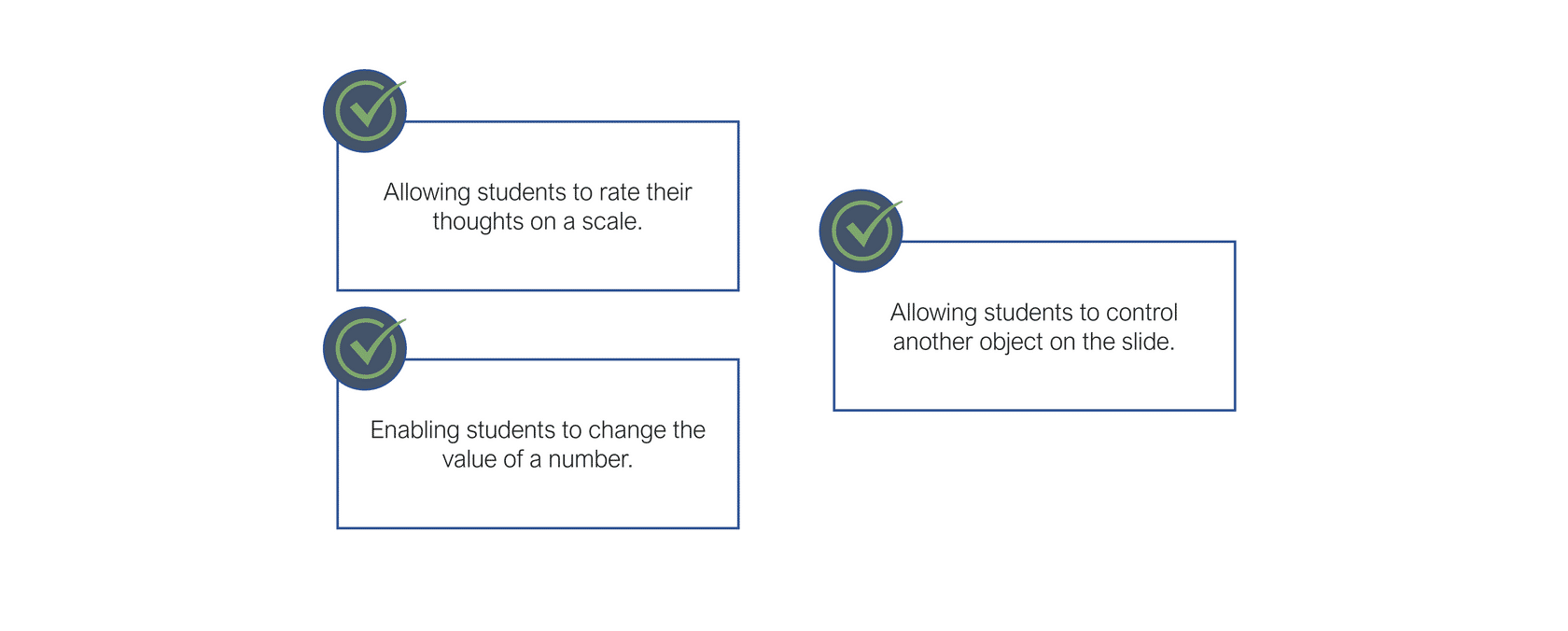This screenshot has height=631, width=1568.
Task: Click the word 'control' in the right-hand card
Action: 1142,313
